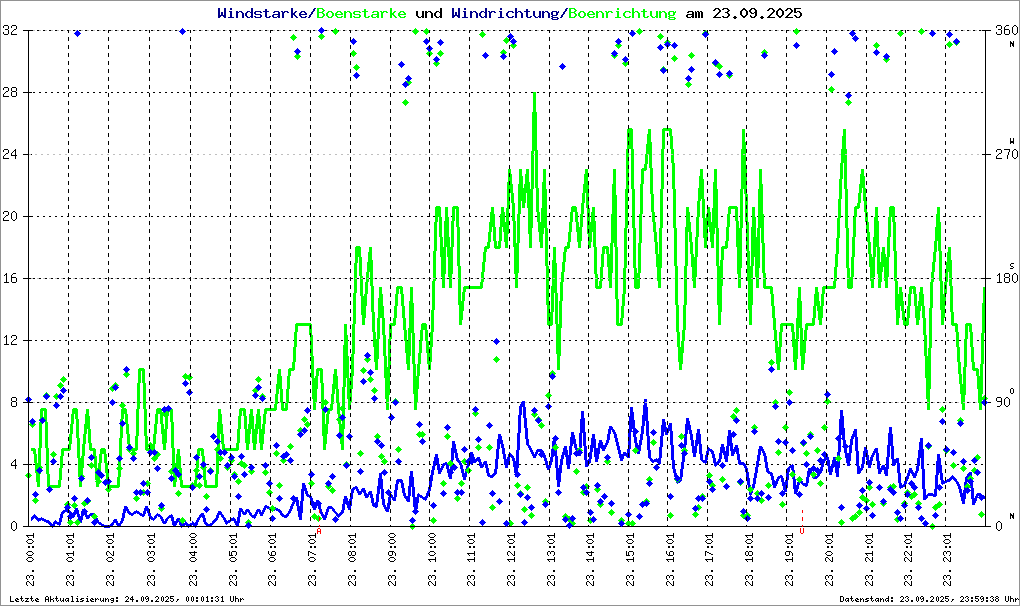Click the wind speed axis value 32
This screenshot has height=606, width=1020.
pos(10,30)
